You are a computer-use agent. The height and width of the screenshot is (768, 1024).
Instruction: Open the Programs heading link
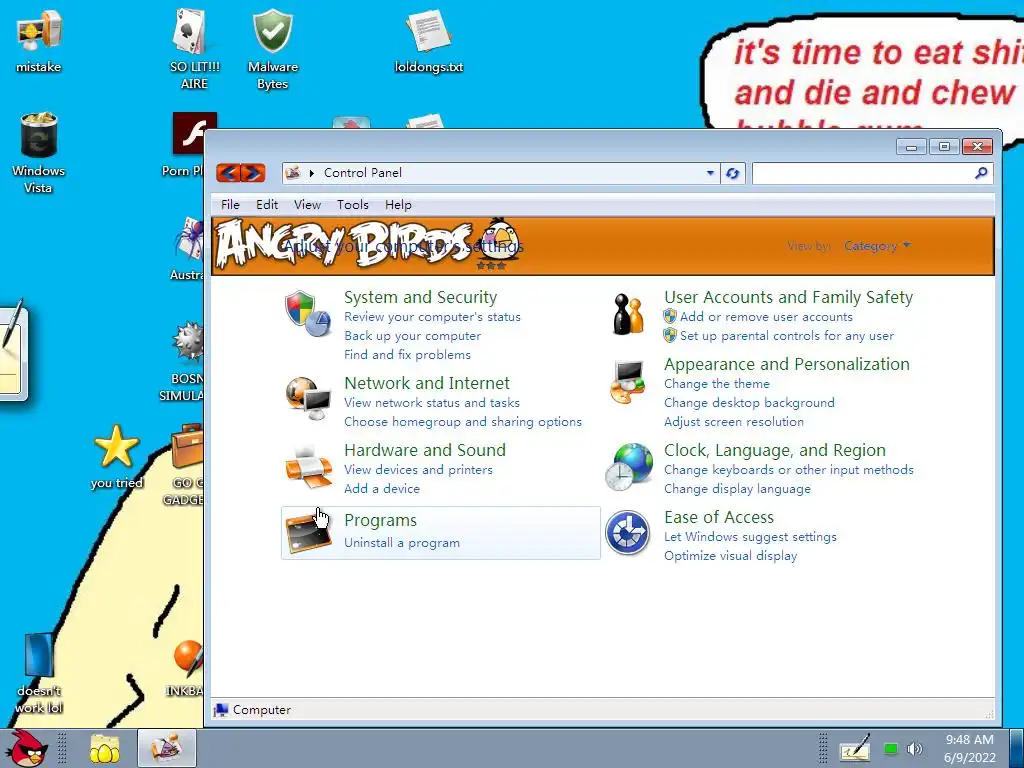coord(380,521)
